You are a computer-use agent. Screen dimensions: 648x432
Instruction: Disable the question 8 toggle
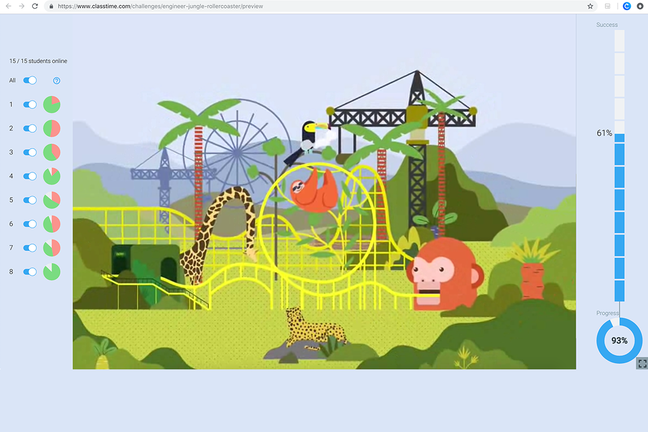coord(30,272)
